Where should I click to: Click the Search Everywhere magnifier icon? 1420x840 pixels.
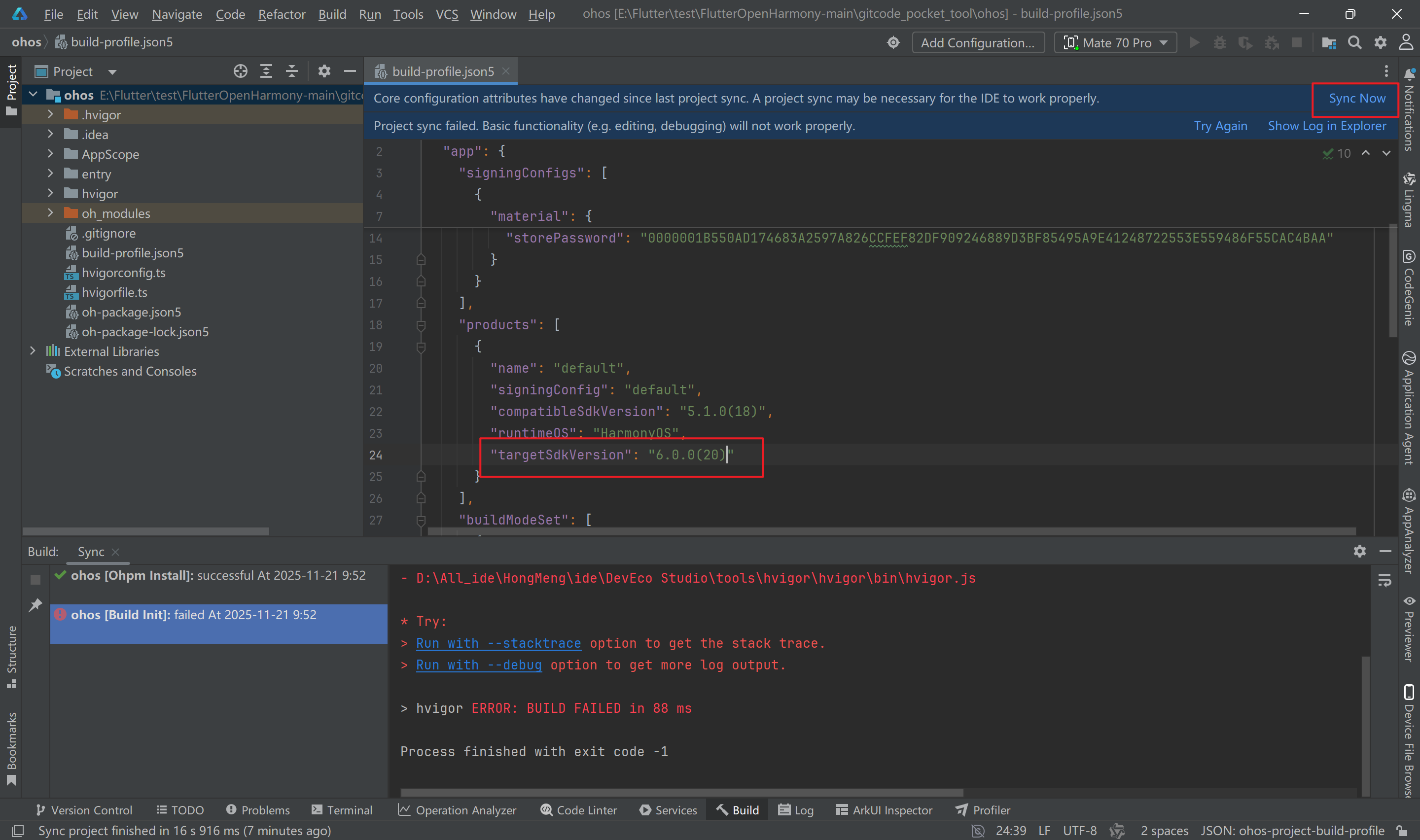[1354, 42]
